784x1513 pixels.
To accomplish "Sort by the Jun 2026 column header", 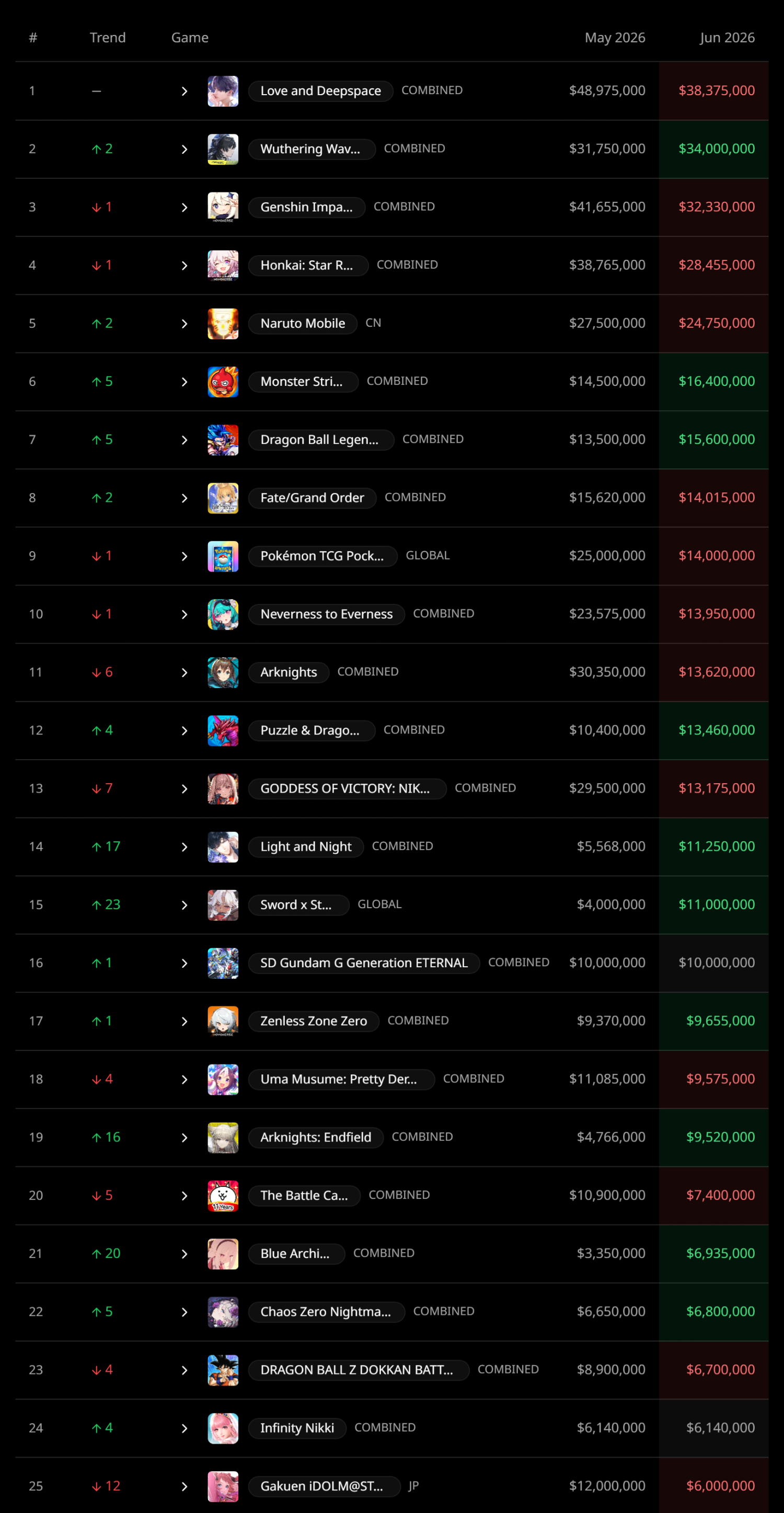I will [x=727, y=38].
